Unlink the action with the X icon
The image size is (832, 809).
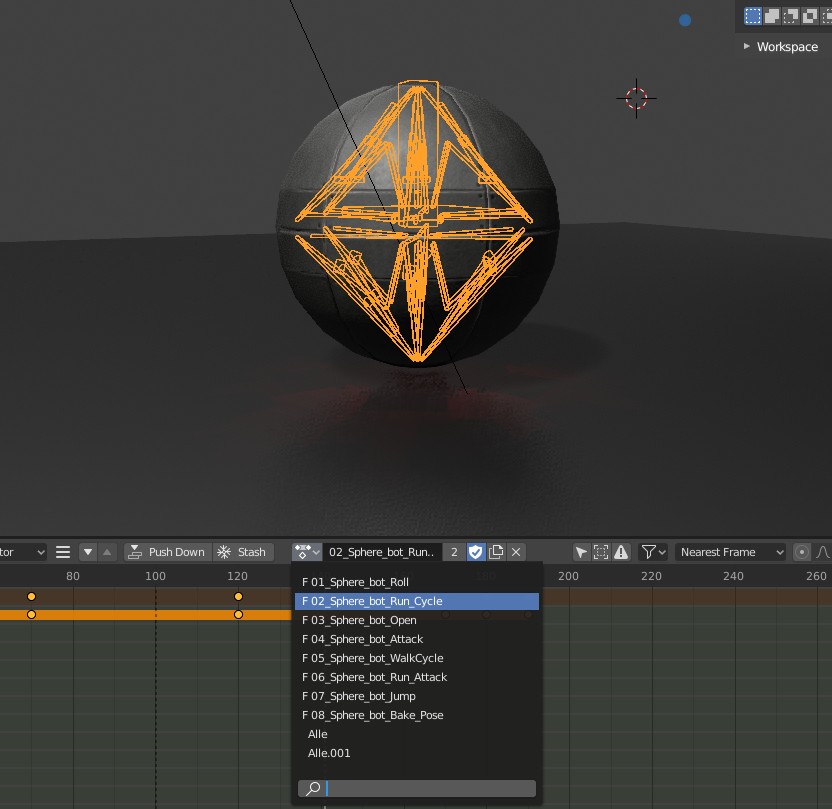pyautogui.click(x=516, y=552)
